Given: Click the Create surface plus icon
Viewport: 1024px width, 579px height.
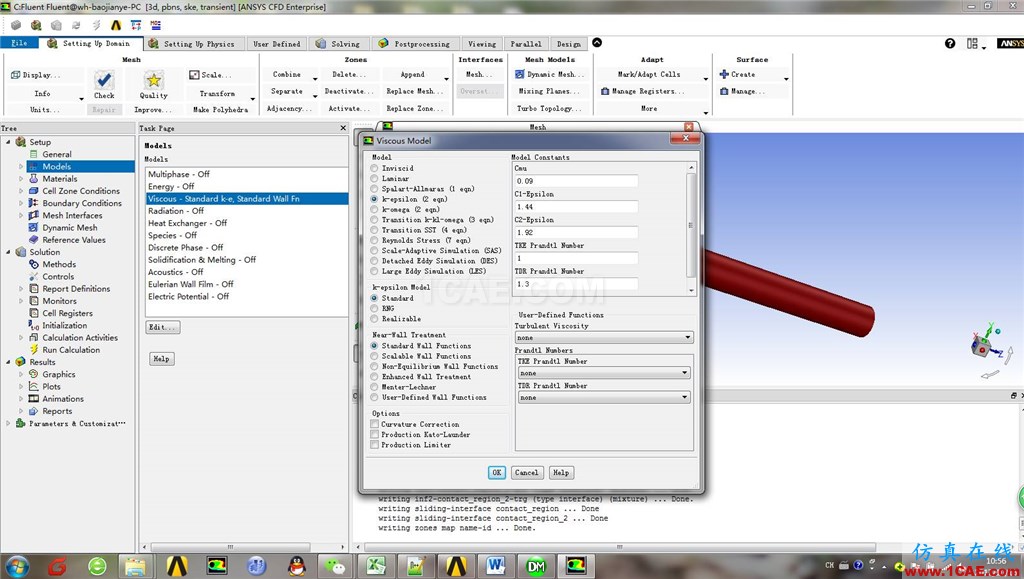Looking at the screenshot, I should 724,74.
